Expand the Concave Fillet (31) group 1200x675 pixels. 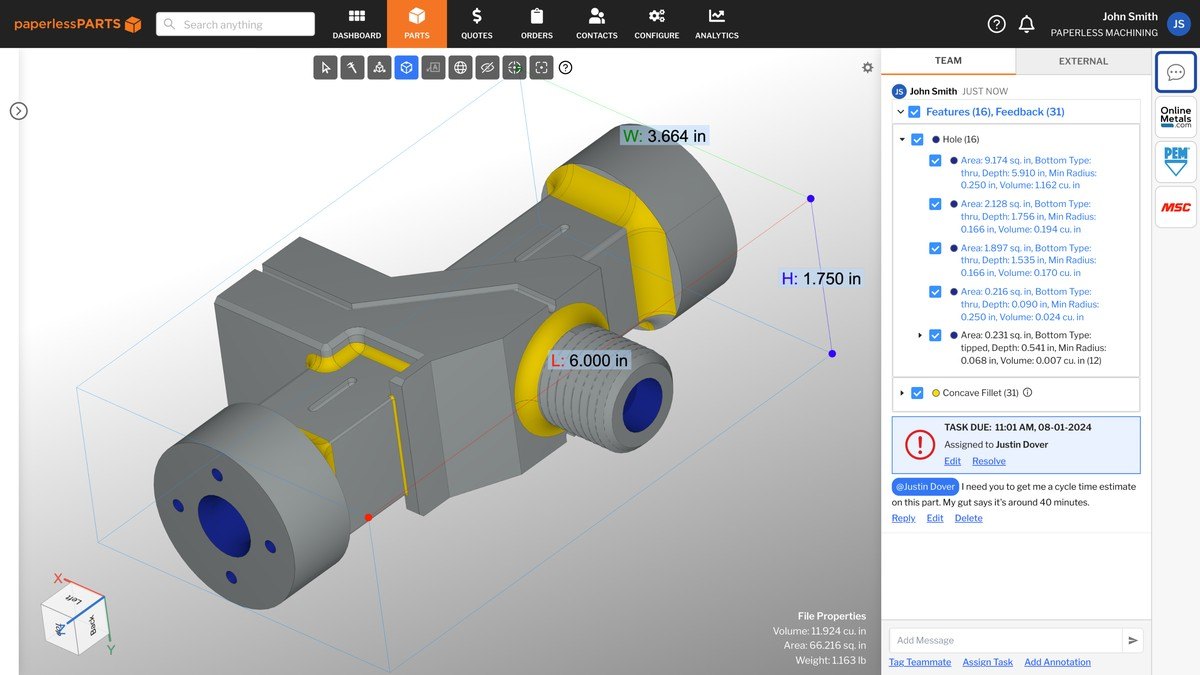[x=902, y=393]
